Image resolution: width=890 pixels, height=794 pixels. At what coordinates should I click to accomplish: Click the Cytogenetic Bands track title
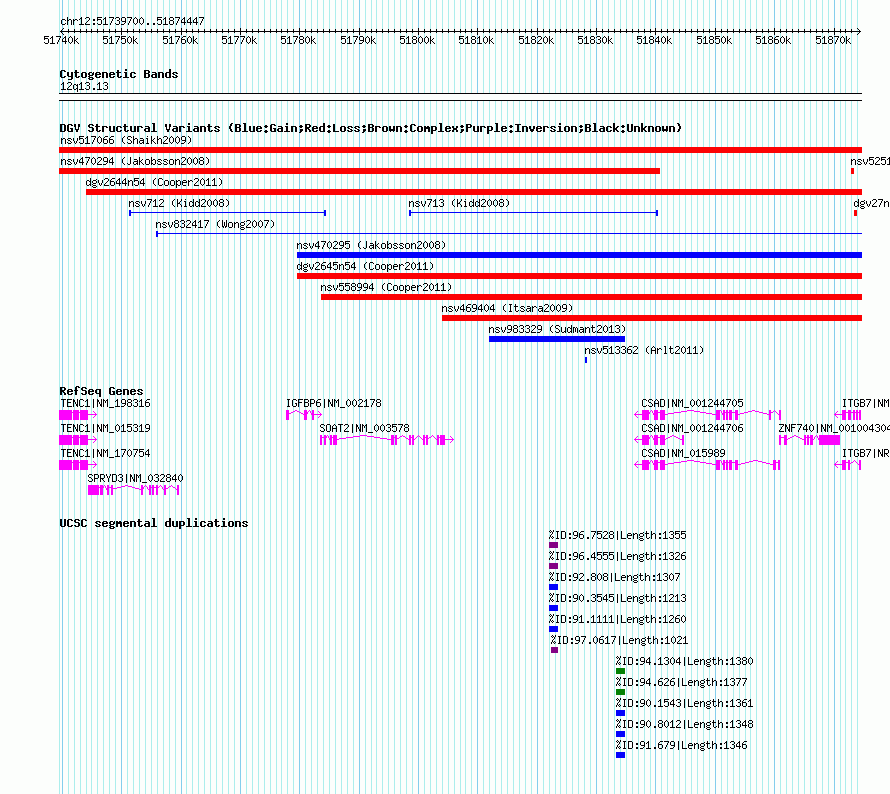point(119,74)
